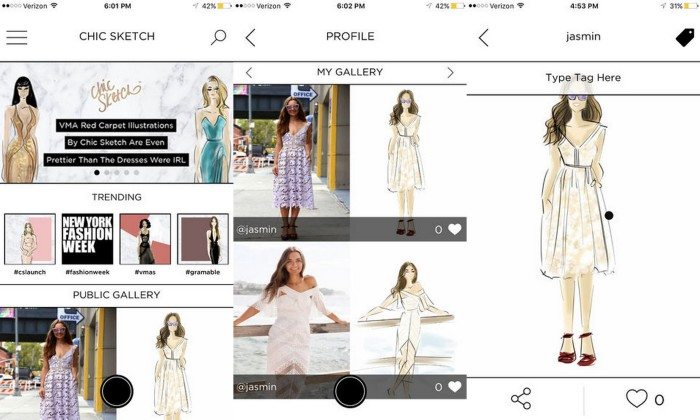Tap the black price tag icon

684,38
